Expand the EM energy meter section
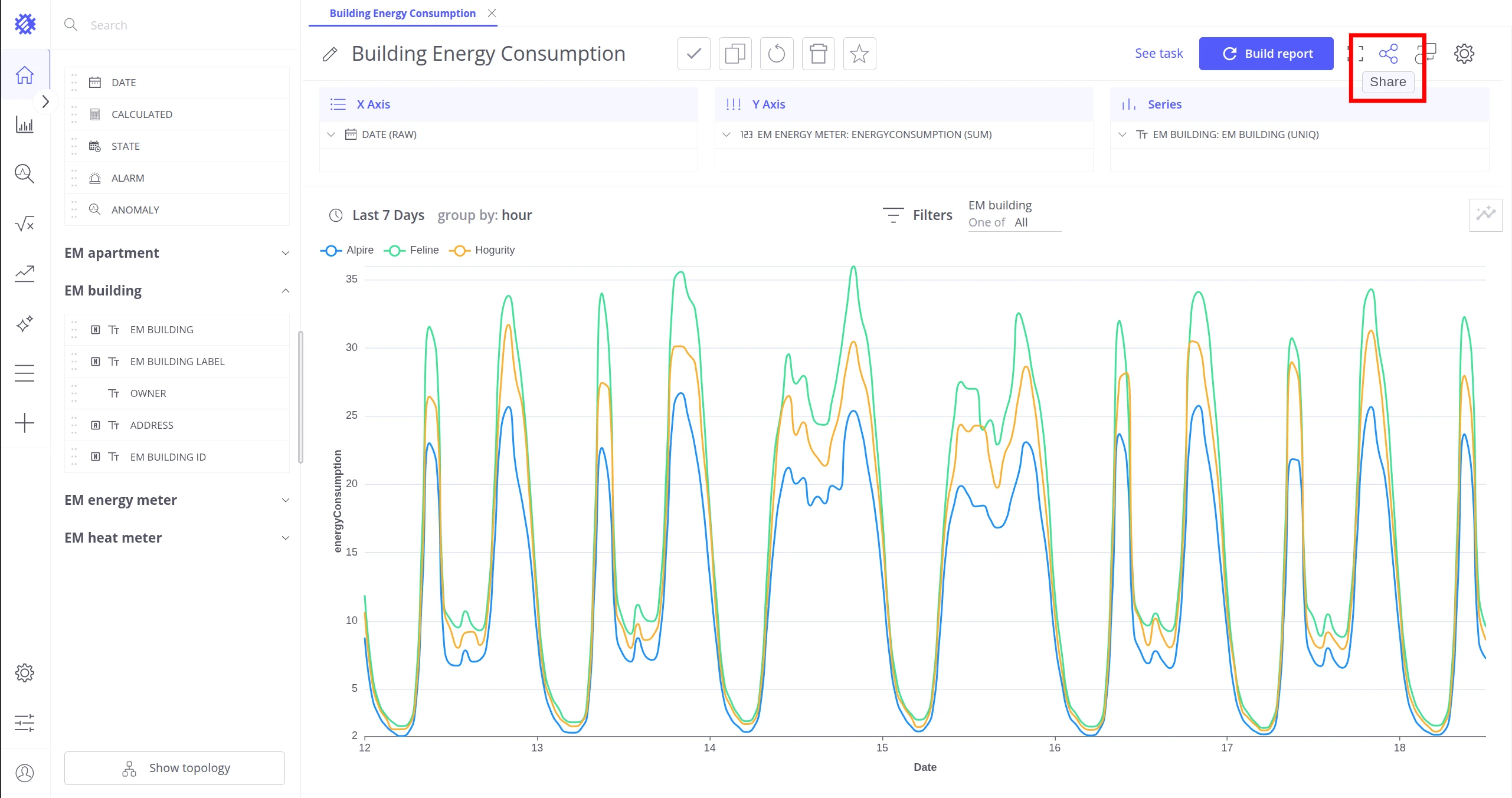Image resolution: width=1512 pixels, height=798 pixels. coord(177,500)
